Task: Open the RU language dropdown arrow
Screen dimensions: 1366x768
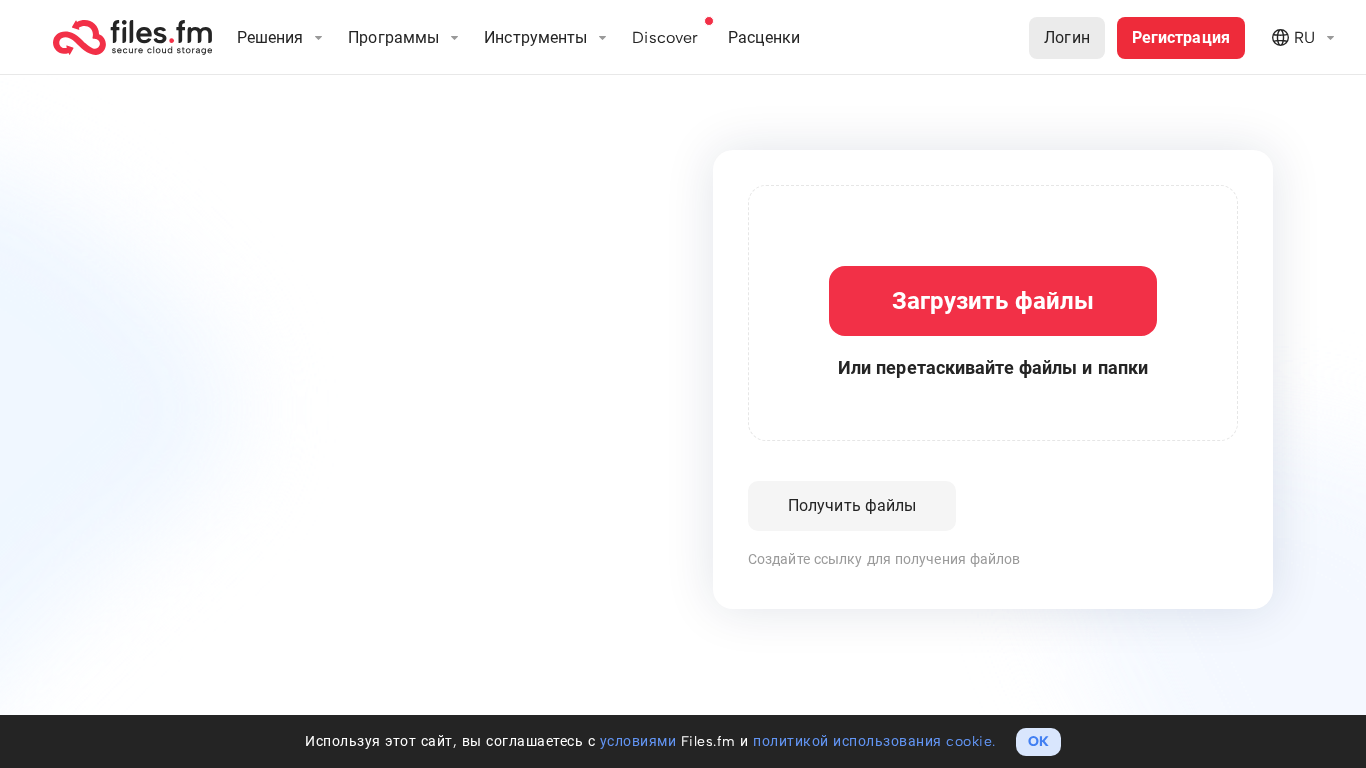Action: (x=1330, y=38)
